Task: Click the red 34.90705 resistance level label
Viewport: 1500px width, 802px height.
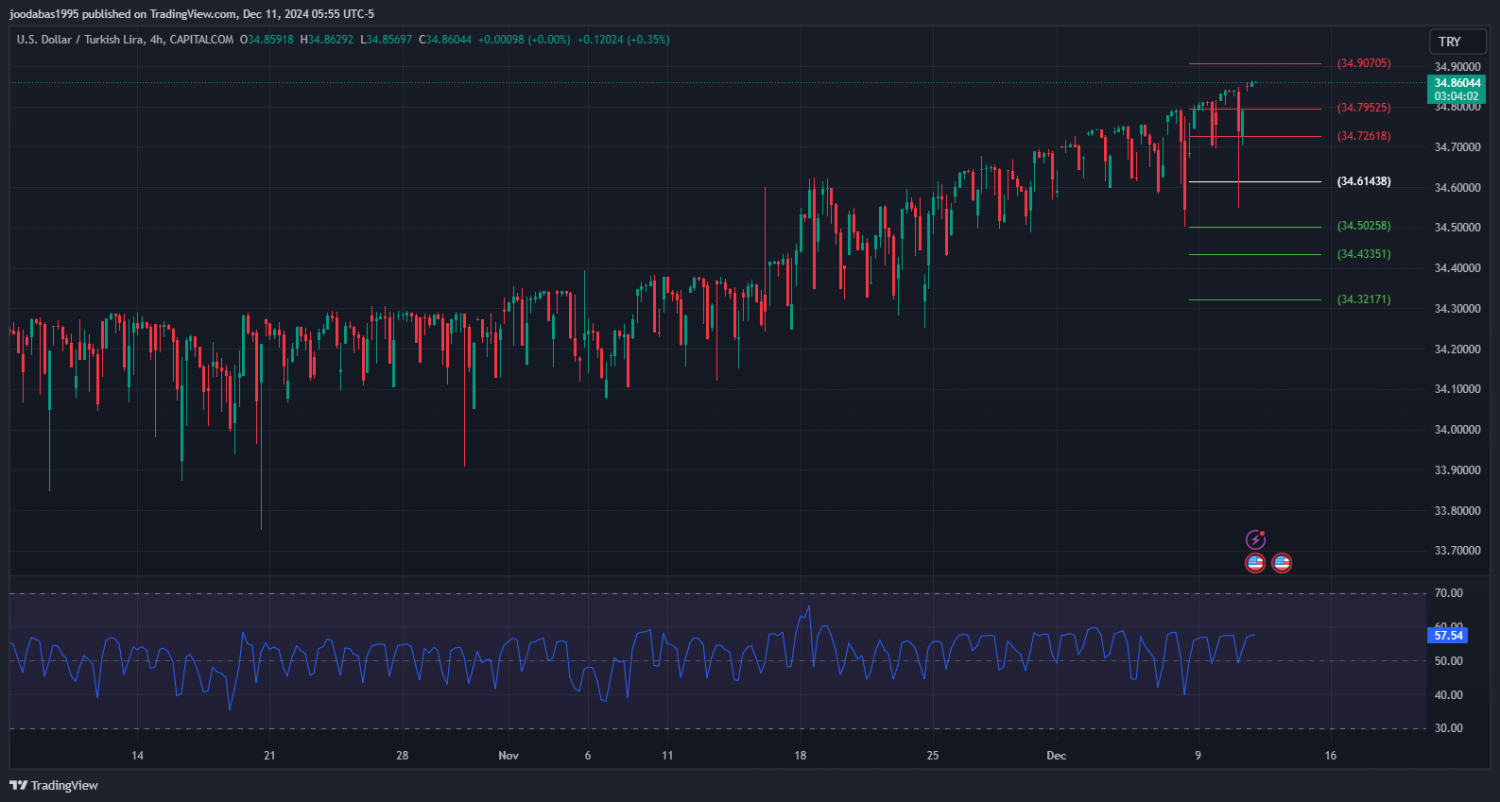Action: point(1364,63)
